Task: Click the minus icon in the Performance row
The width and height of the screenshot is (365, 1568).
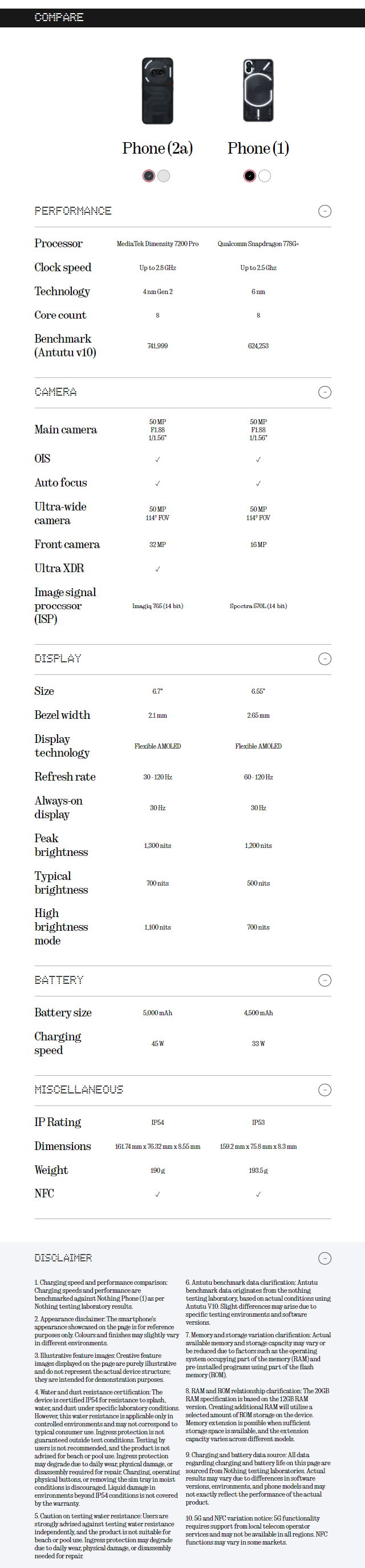Action: tap(325, 211)
